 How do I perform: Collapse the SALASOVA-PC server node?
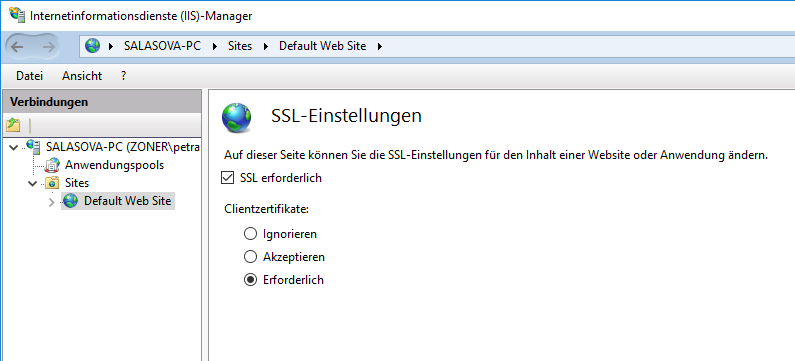[14, 147]
